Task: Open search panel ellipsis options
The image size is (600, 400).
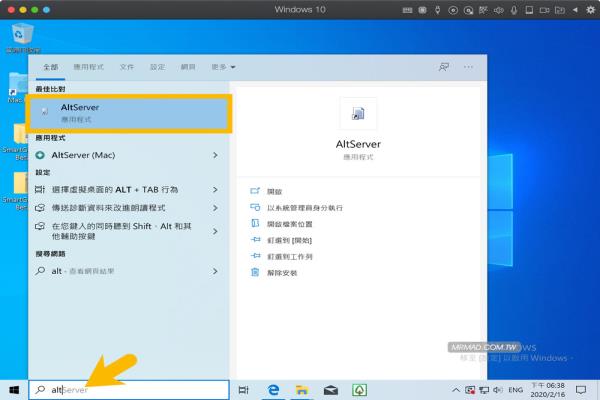Action: [x=468, y=67]
